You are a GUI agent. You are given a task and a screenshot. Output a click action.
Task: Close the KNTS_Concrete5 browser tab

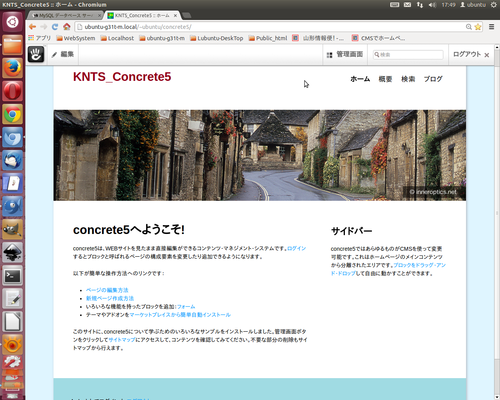(x=175, y=16)
